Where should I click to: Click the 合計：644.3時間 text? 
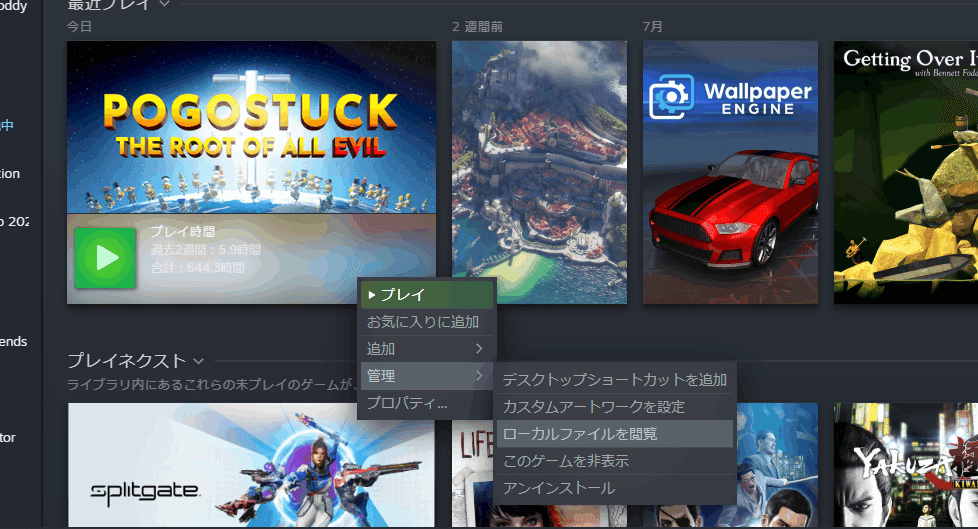[x=197, y=268]
